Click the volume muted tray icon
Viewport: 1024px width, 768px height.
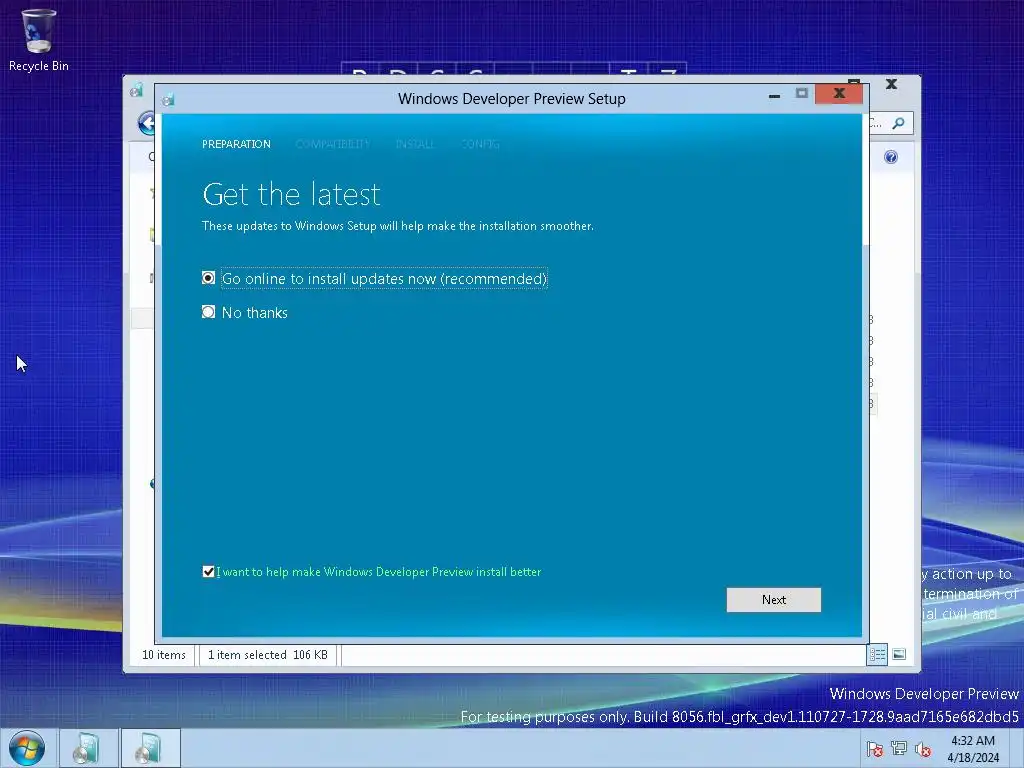(x=923, y=749)
